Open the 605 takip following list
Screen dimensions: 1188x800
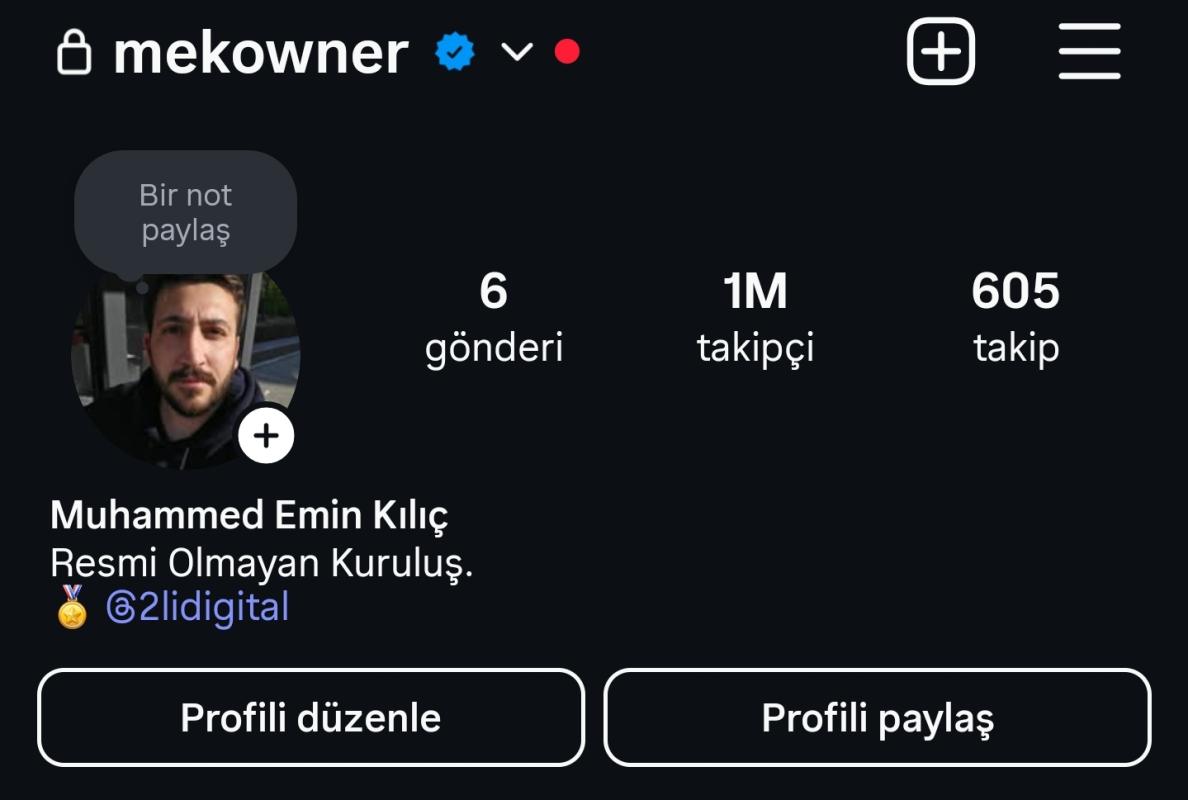[1016, 319]
